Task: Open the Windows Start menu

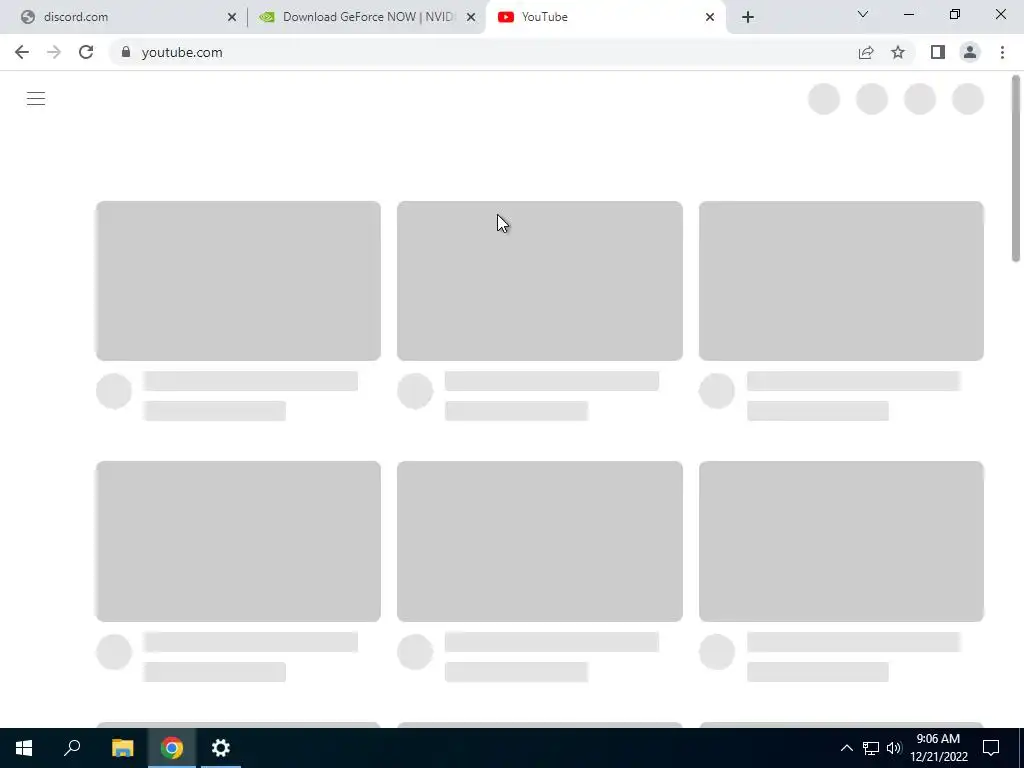Action: point(24,748)
